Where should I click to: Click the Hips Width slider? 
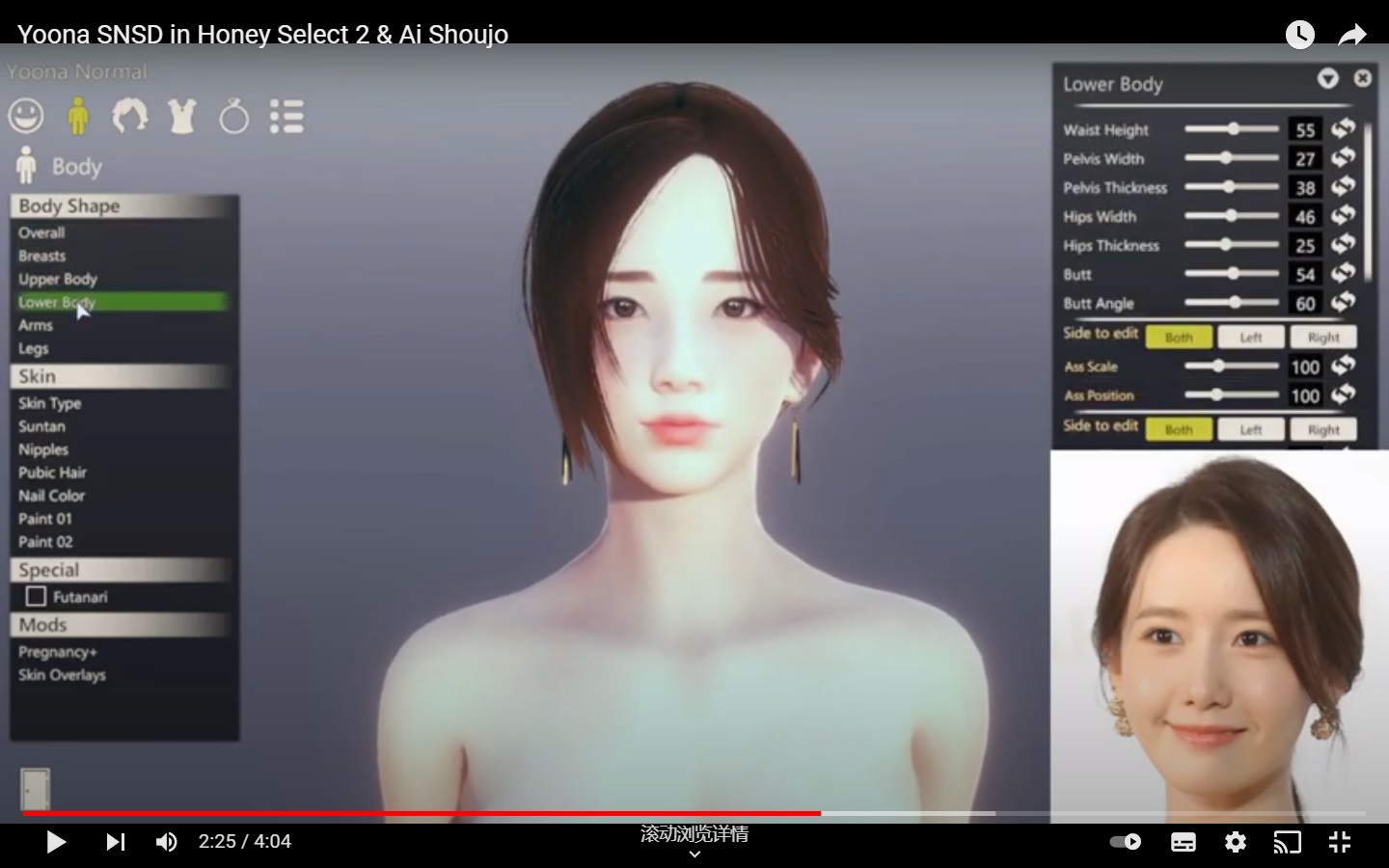tap(1232, 215)
